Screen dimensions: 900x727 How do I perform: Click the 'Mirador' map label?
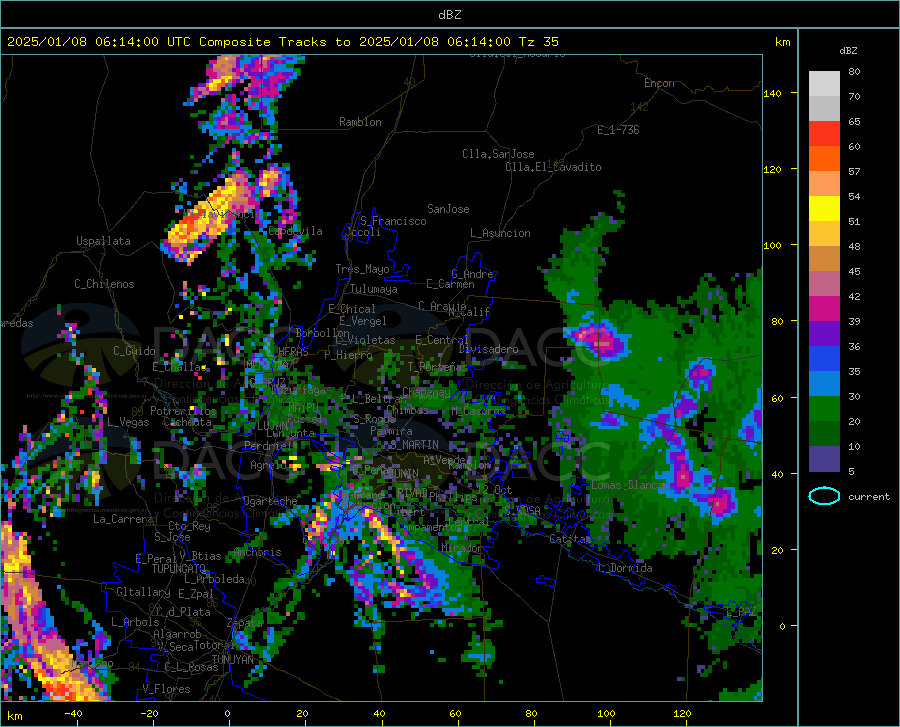click(x=462, y=548)
